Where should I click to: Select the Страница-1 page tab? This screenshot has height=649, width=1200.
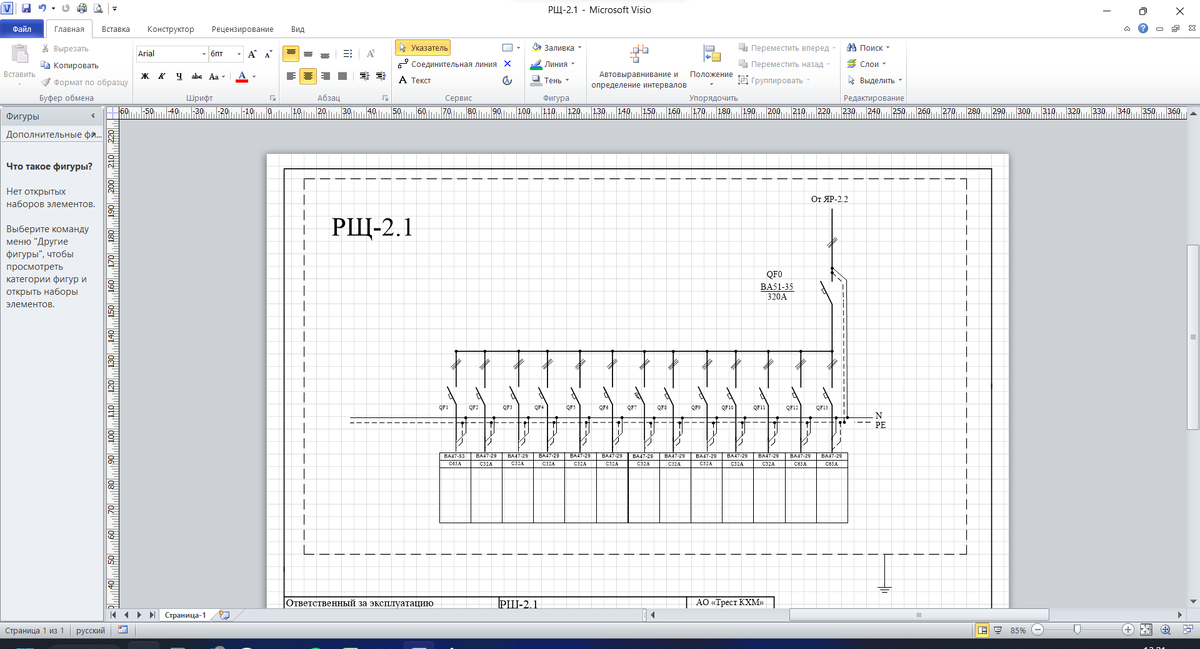[186, 615]
